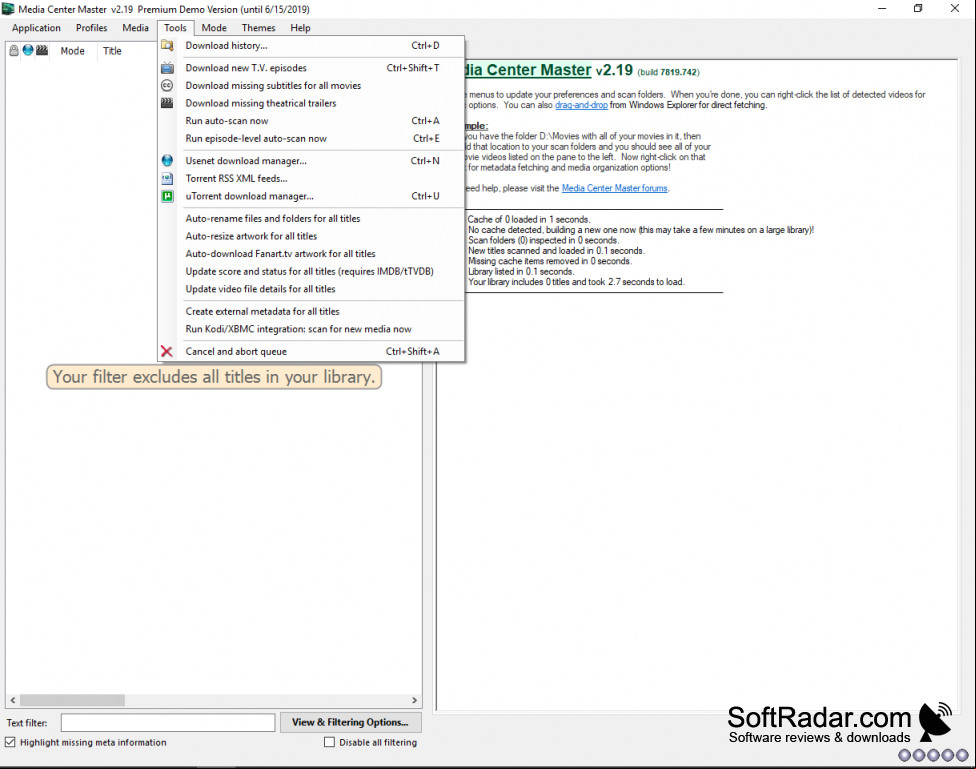The image size is (976, 769).
Task: Click the globe icon beside Usenet download manager
Action: coord(167,161)
